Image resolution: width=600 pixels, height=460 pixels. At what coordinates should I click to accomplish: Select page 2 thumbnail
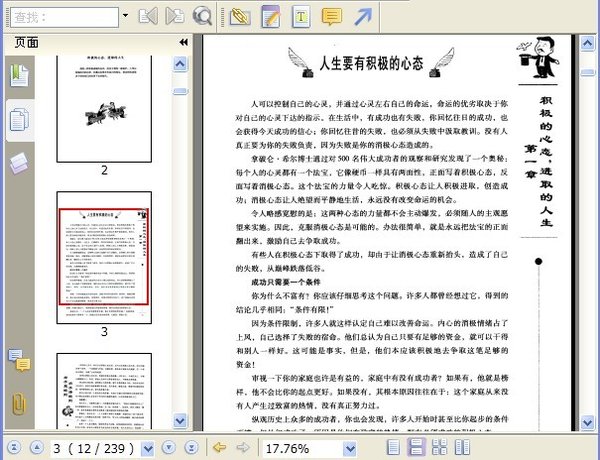(104, 109)
